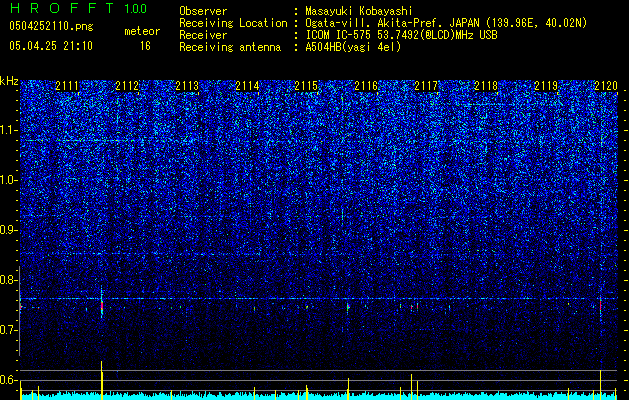Click the Receiver label
This screenshot has height=400, width=629.
point(203,35)
